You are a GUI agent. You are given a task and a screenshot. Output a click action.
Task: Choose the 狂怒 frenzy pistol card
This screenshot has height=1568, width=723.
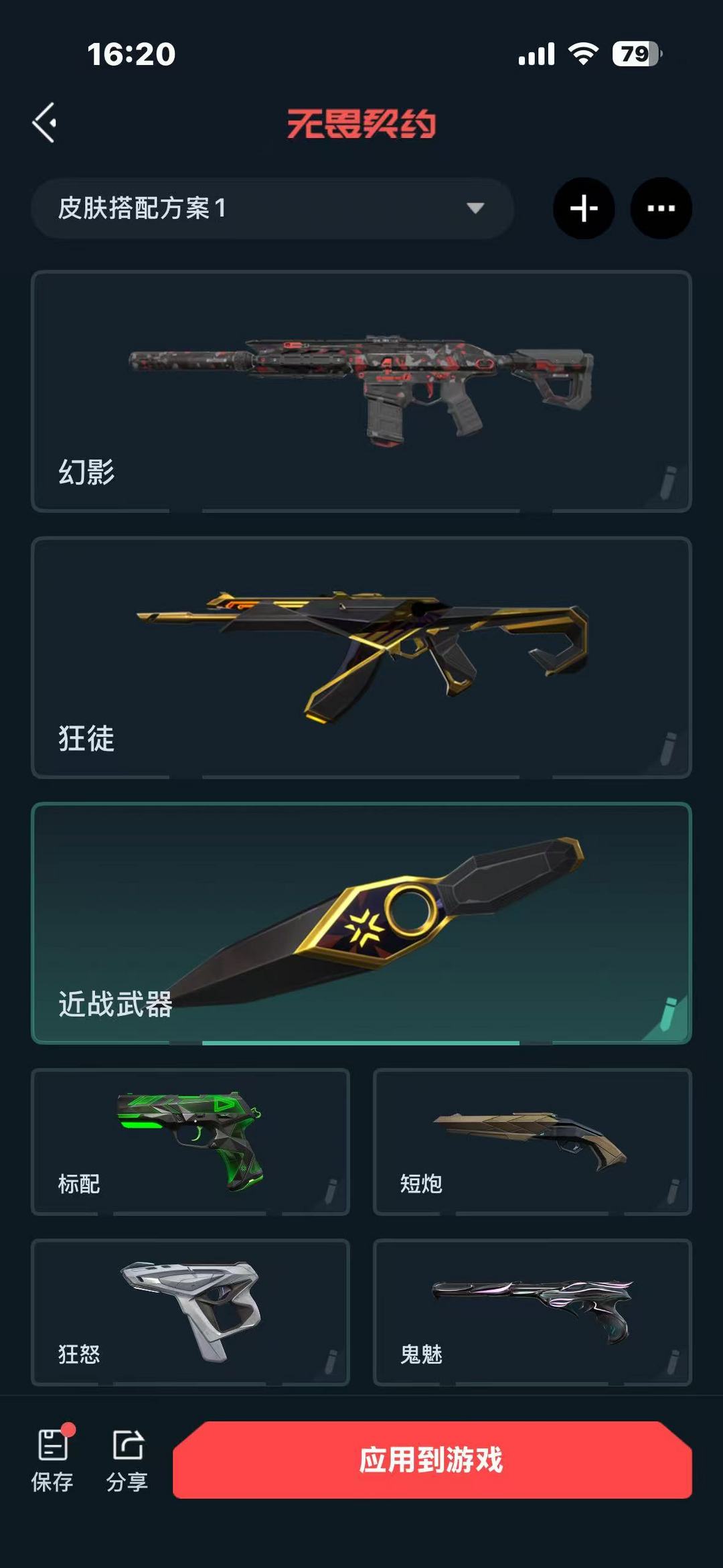click(190, 1312)
